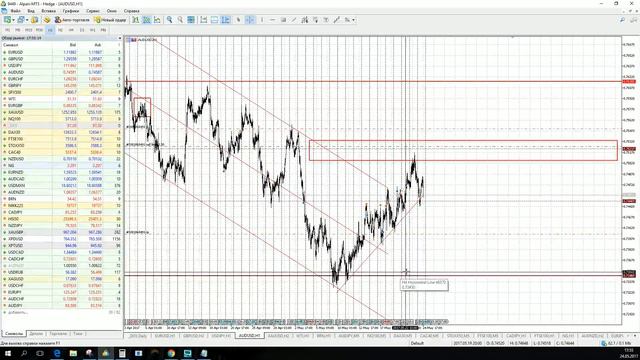The height and width of the screenshot is (360, 640).
Task: Expand the new chart dropdown arrow
Action: click(x=13, y=20)
